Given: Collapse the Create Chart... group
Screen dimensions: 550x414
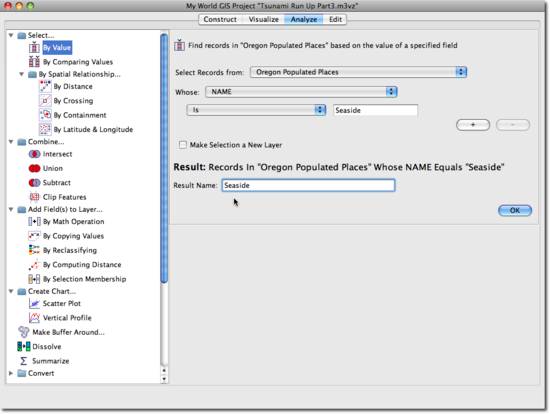Looking at the screenshot, I should 11,291.
